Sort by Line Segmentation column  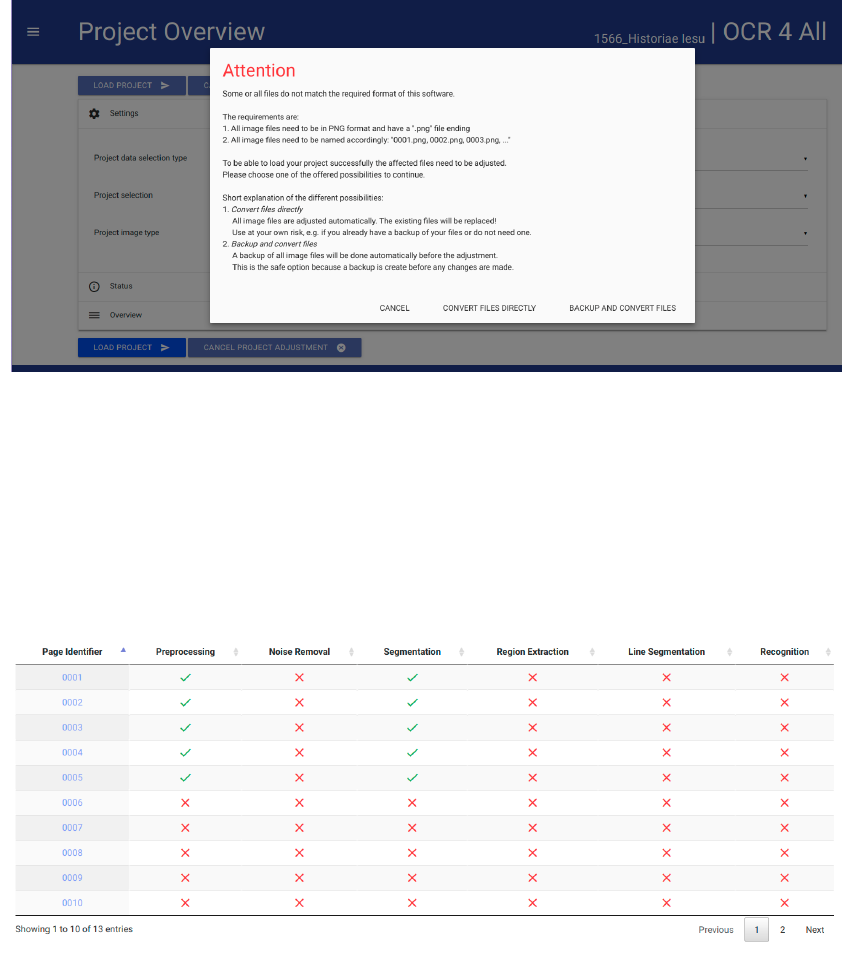pos(666,652)
